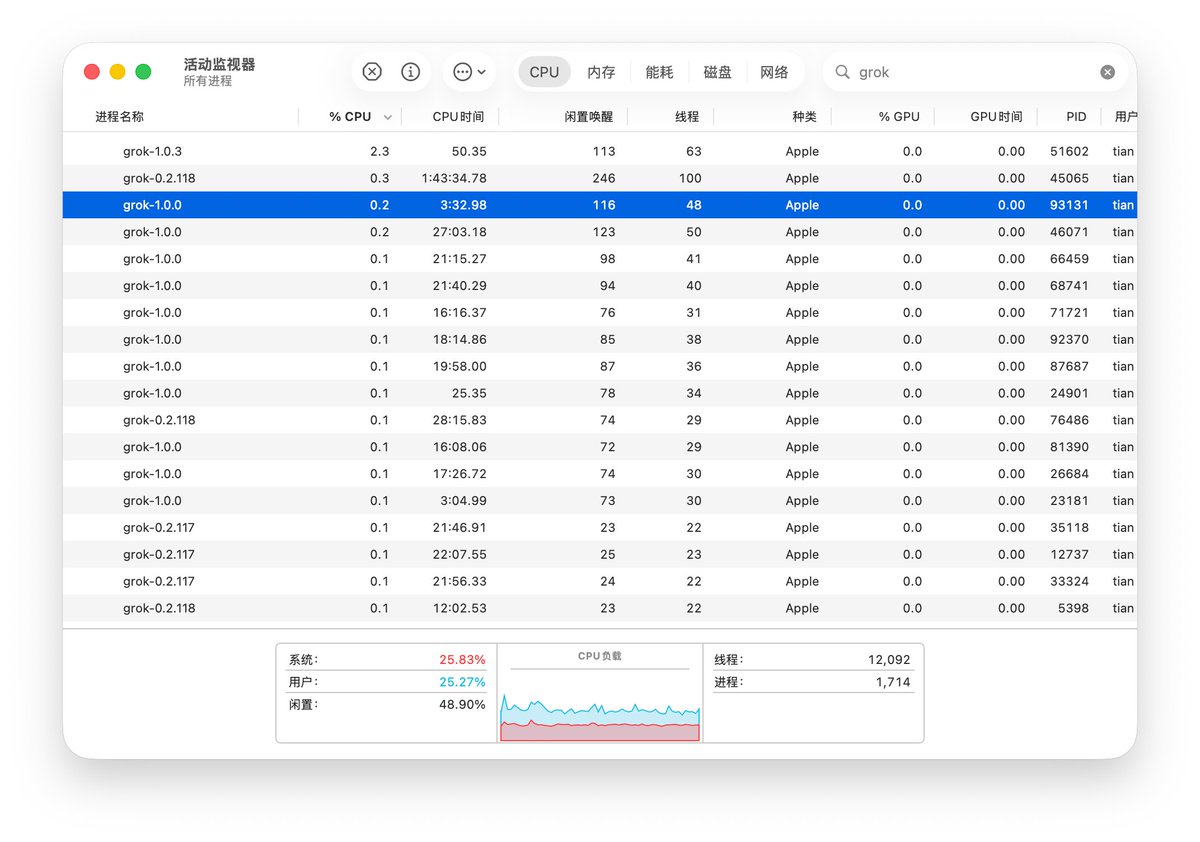Select process with PID 24901
Screen dimensions: 1200x842
[600, 394]
